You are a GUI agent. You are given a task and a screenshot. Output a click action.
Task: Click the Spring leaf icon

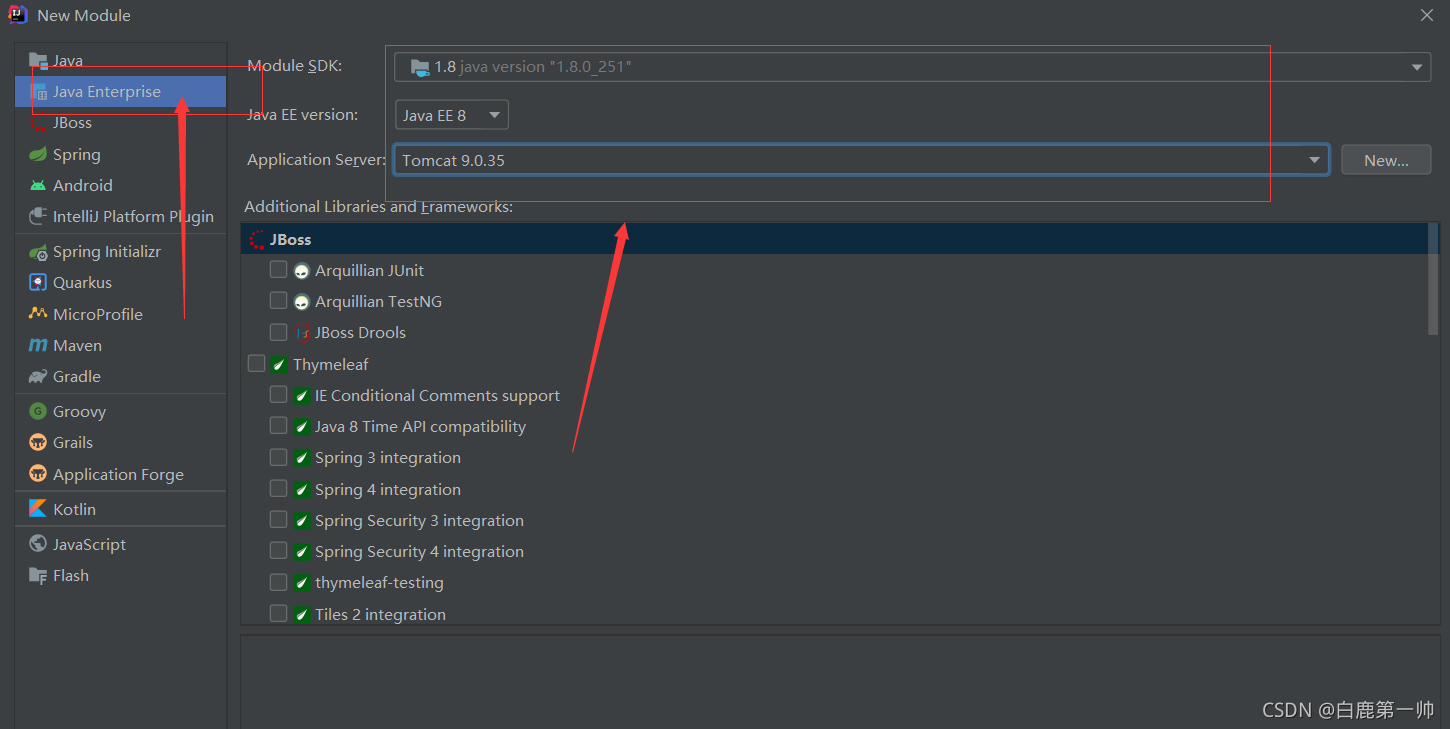click(x=38, y=154)
